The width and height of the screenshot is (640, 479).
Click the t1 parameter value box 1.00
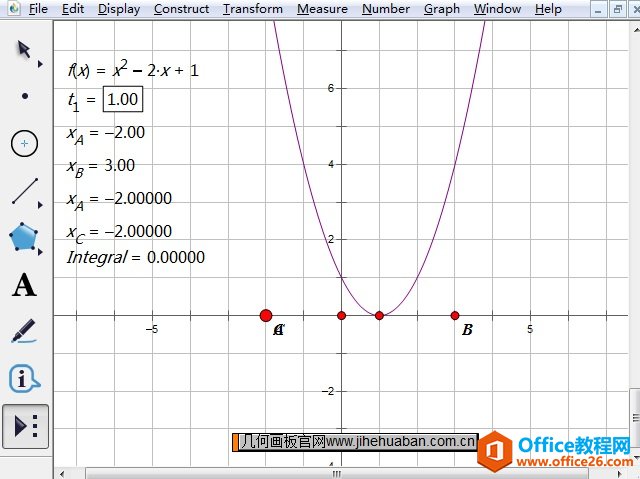(x=122, y=99)
